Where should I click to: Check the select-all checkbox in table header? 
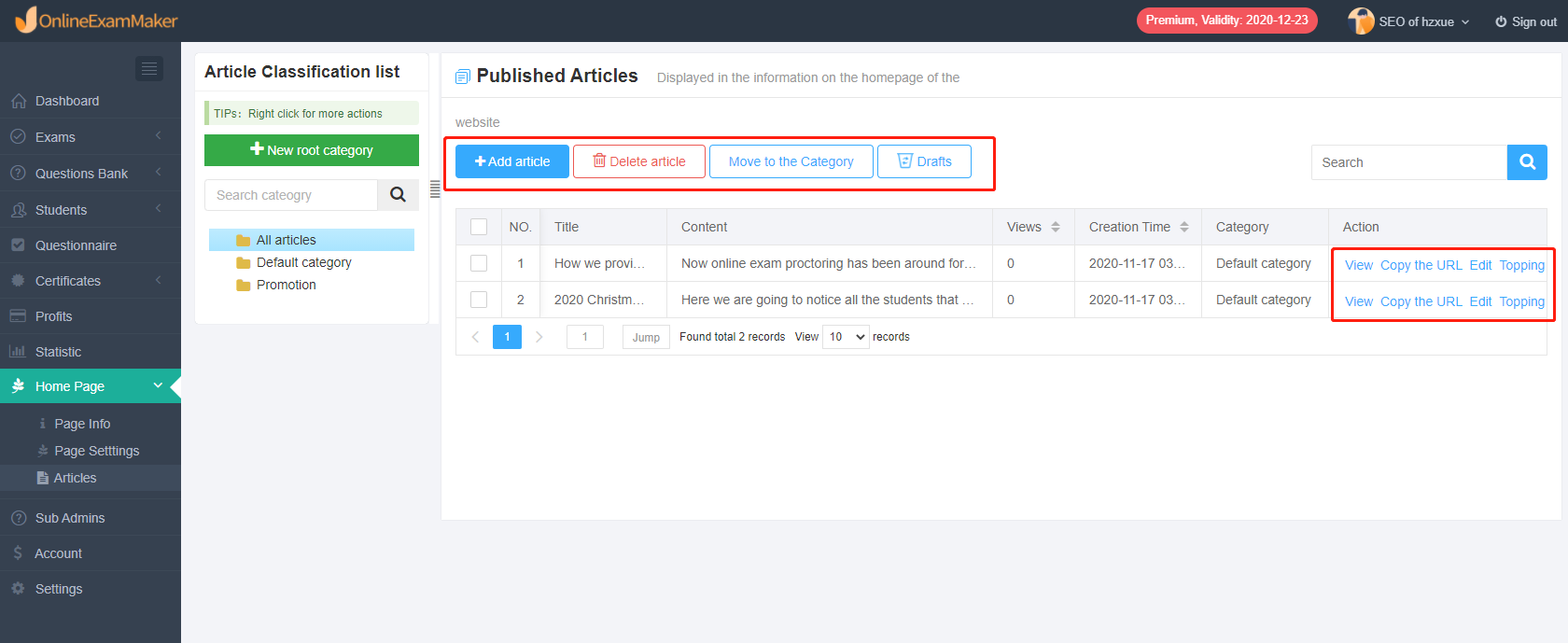coord(479,227)
